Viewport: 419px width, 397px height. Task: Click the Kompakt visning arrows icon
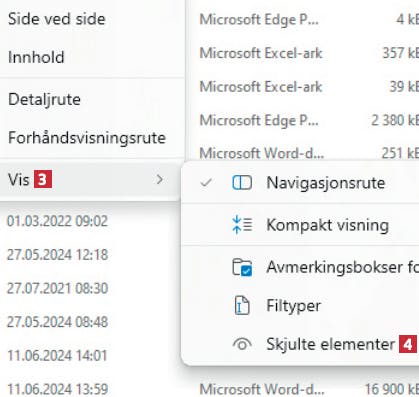pos(242,224)
